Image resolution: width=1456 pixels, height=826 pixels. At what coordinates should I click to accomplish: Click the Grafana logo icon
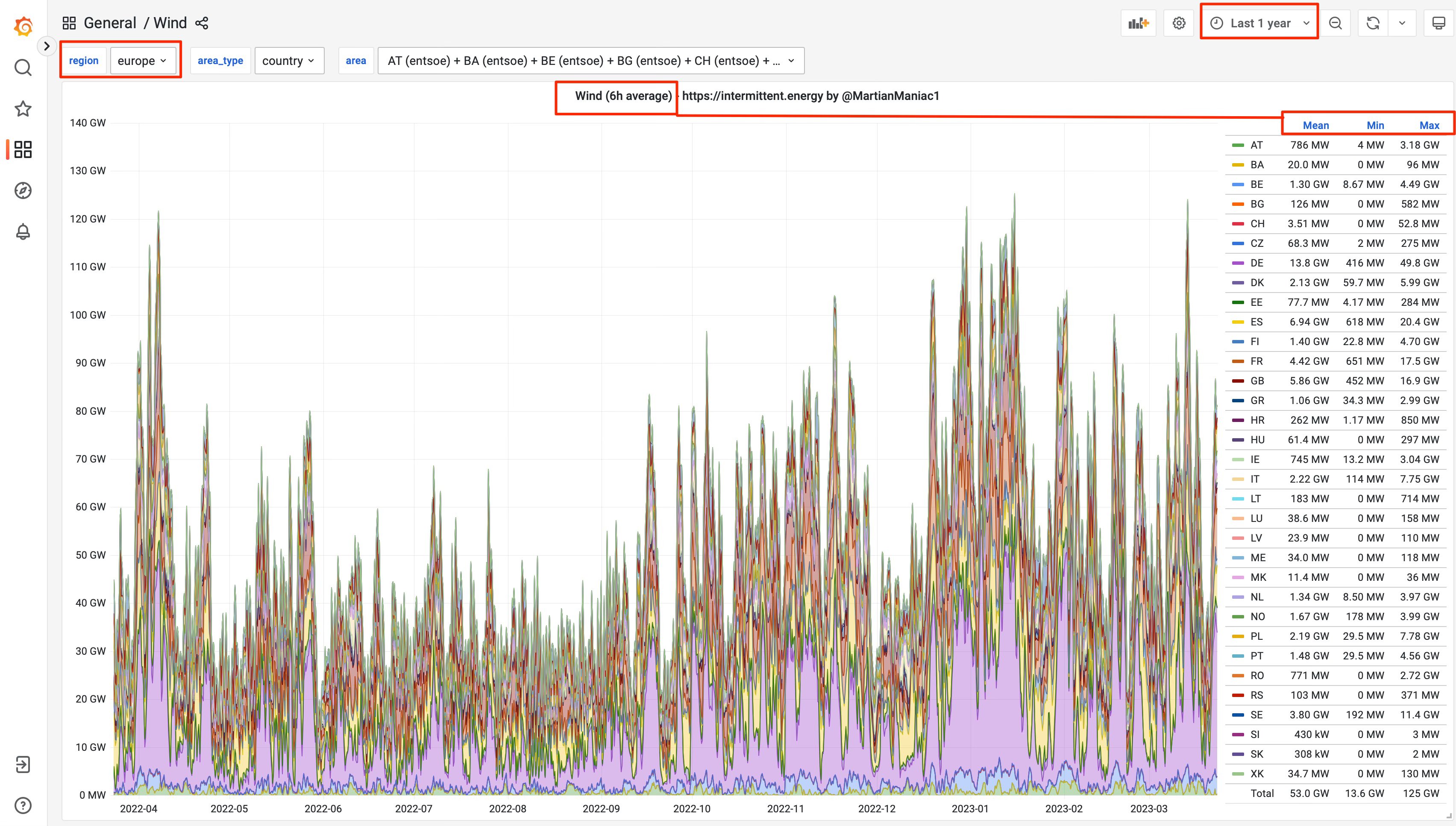pos(23,26)
